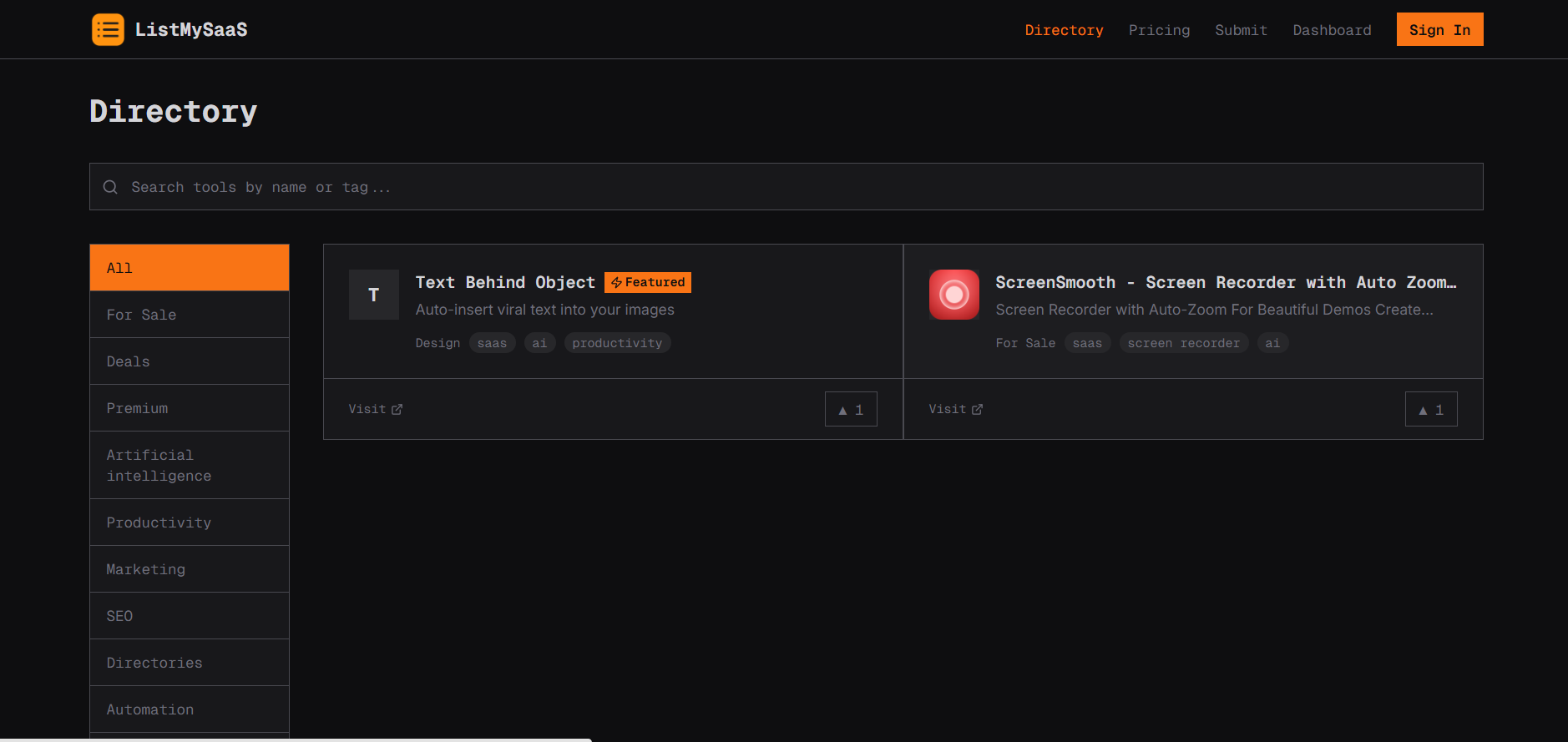
Task: Click 'Auto-insert viral text into your images' description
Action: 545,310
